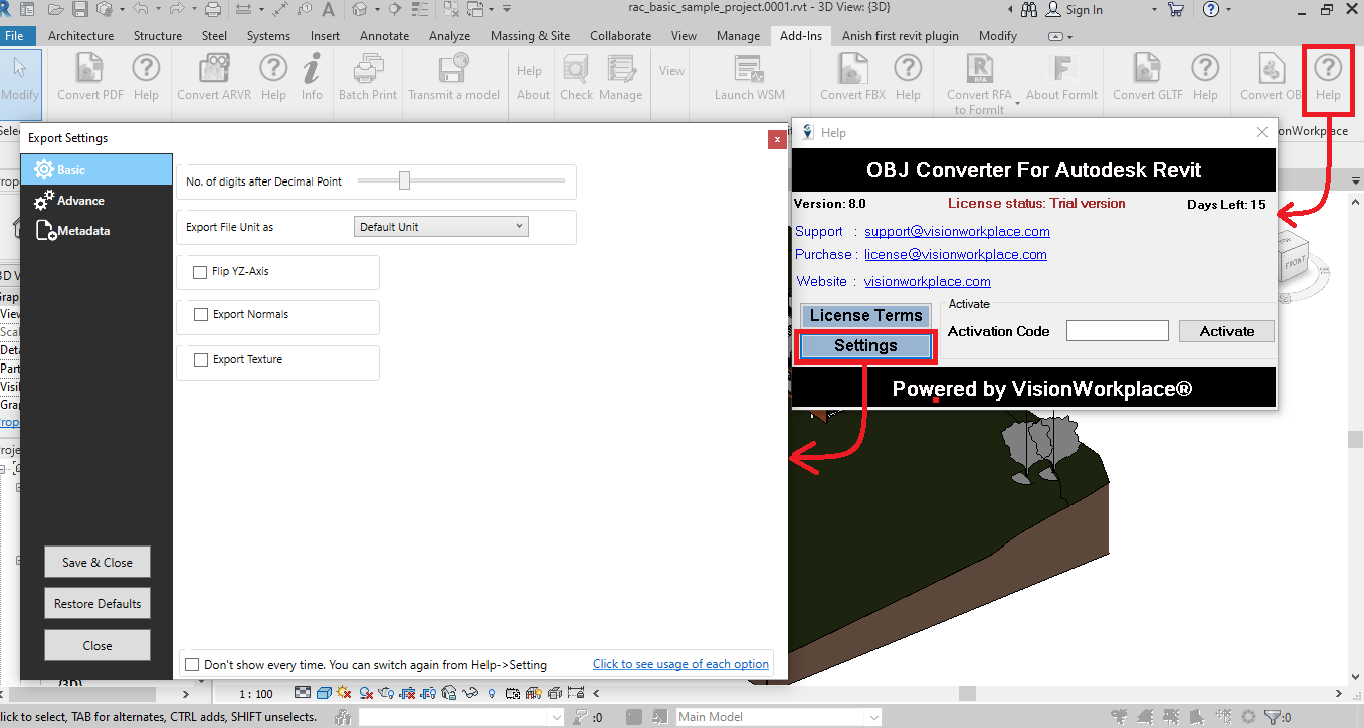Click the Convert GLTF ribbon icon

pyautogui.click(x=1146, y=69)
